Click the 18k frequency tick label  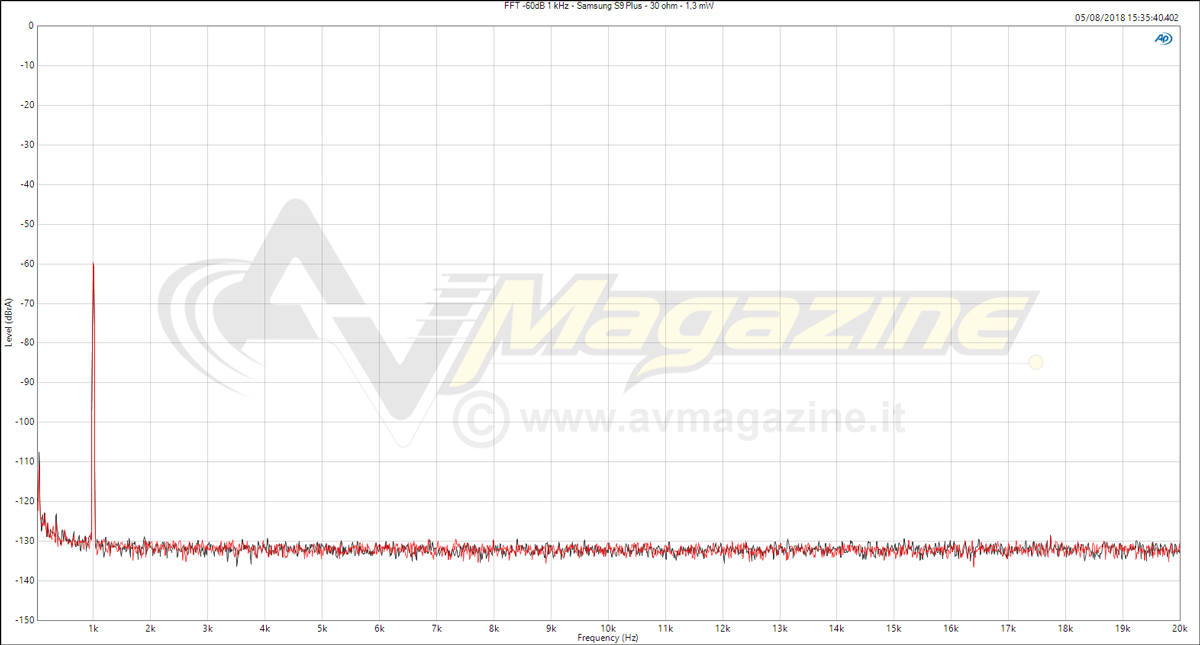coord(1066,628)
